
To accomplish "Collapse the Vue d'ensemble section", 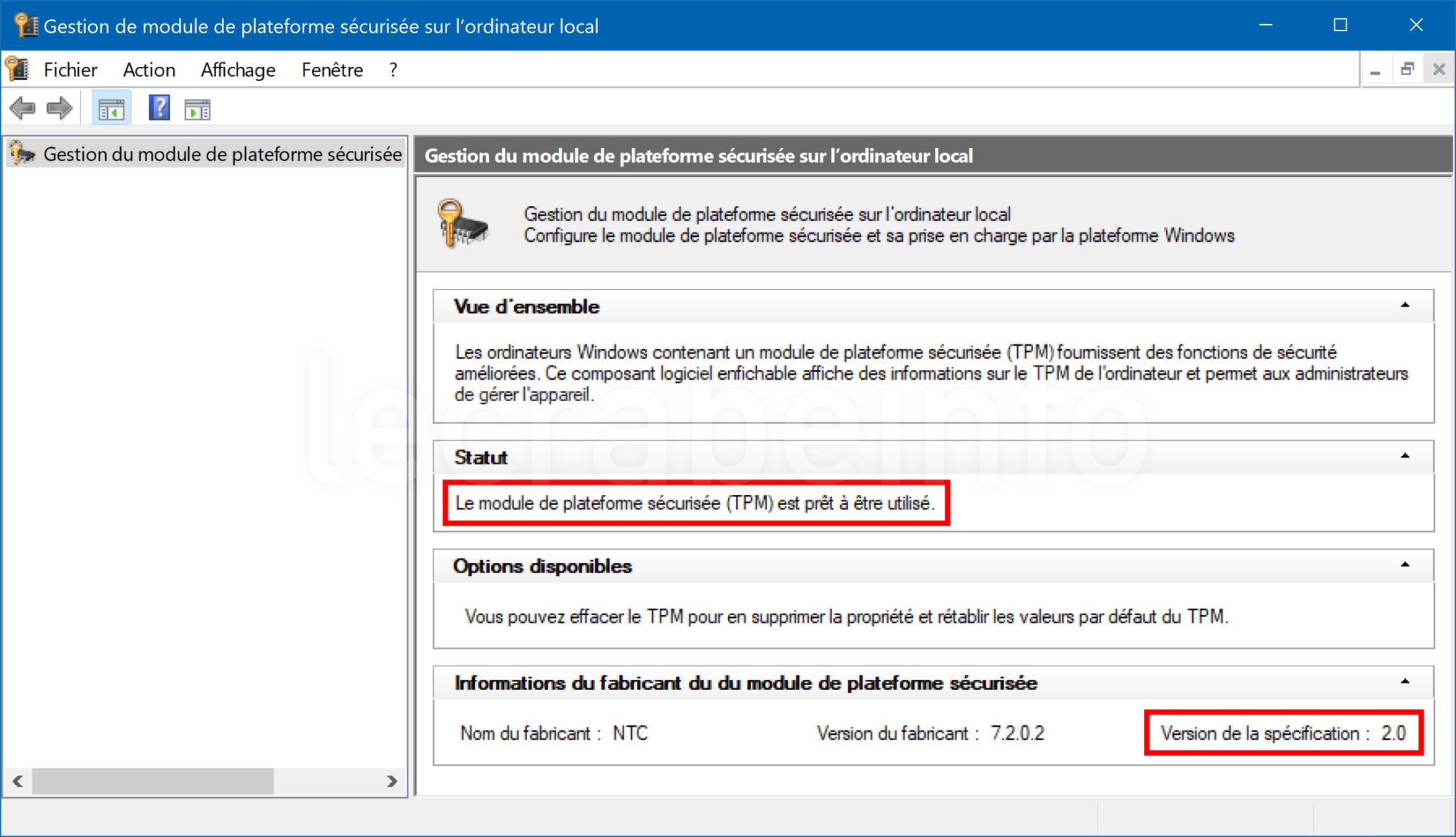I will pos(1405,306).
